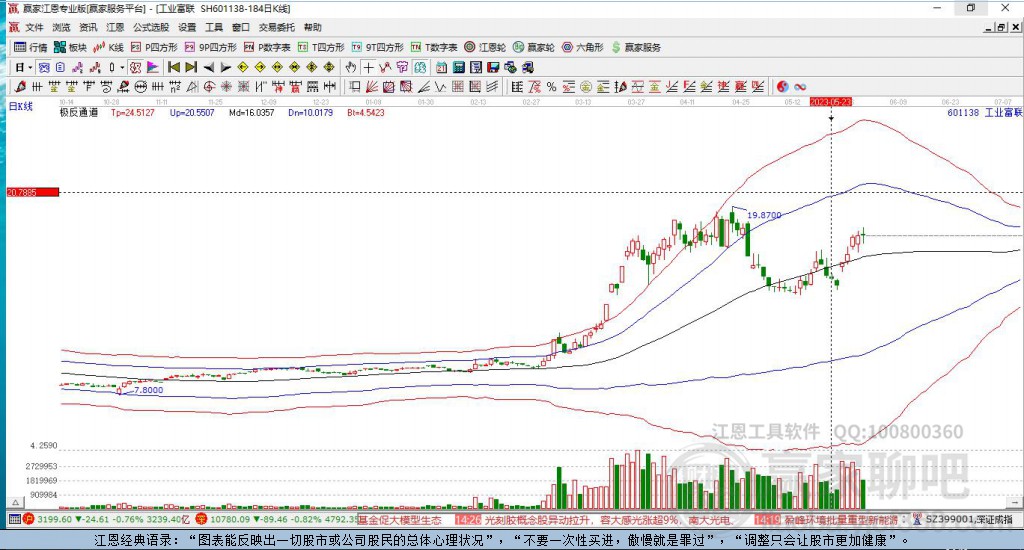Open the T数字表 tool
This screenshot has width=1024, height=550.
pyautogui.click(x=434, y=47)
